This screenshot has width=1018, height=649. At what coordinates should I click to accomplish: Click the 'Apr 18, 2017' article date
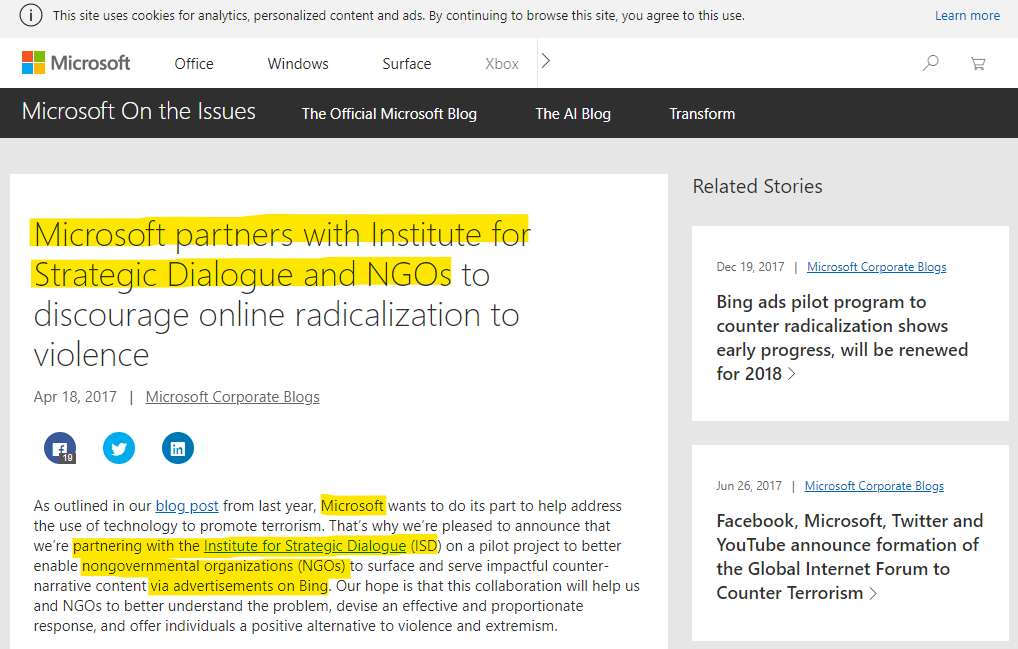tap(75, 397)
